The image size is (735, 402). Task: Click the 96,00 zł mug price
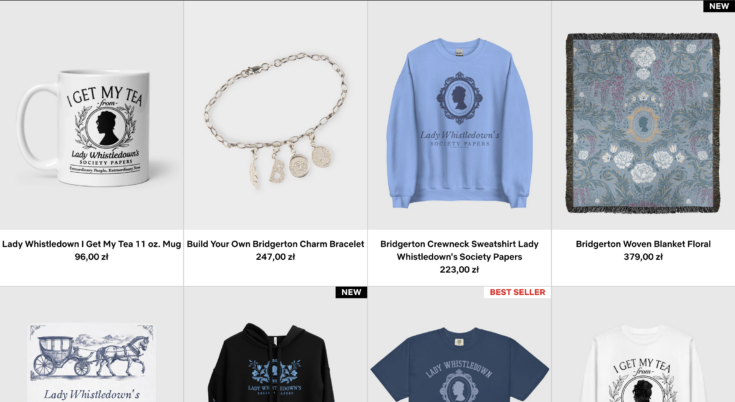pos(91,257)
